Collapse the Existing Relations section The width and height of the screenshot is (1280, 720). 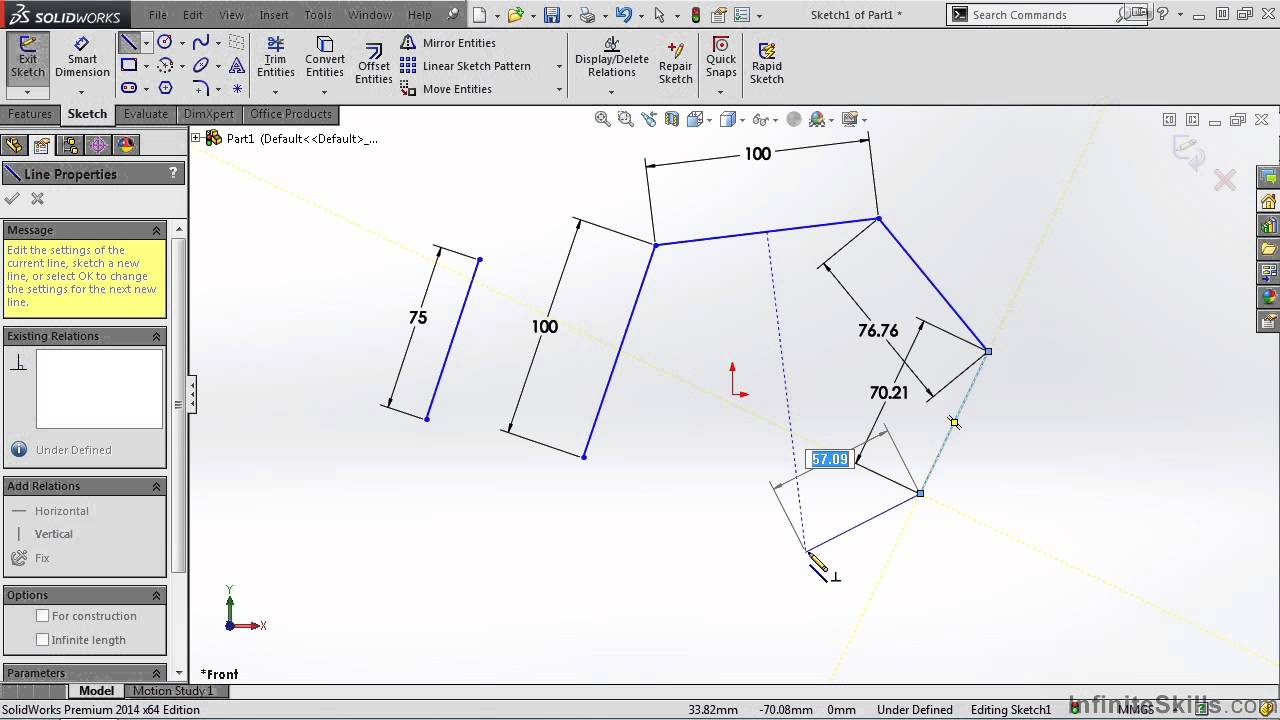coord(156,336)
